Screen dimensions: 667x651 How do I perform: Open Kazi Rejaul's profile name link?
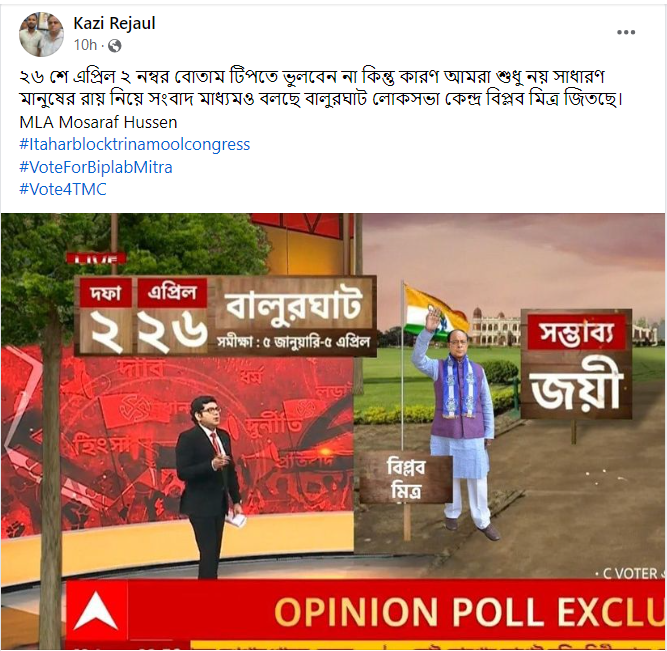pos(114,23)
